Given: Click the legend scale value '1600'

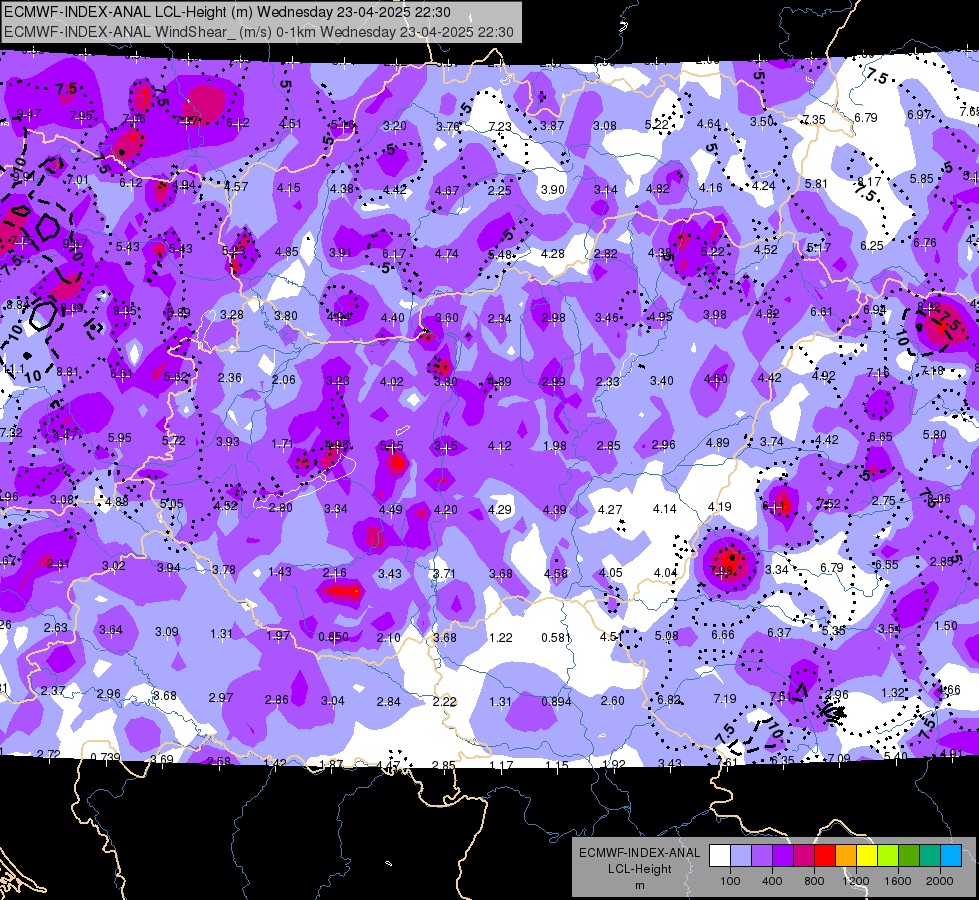Looking at the screenshot, I should pos(898,881).
